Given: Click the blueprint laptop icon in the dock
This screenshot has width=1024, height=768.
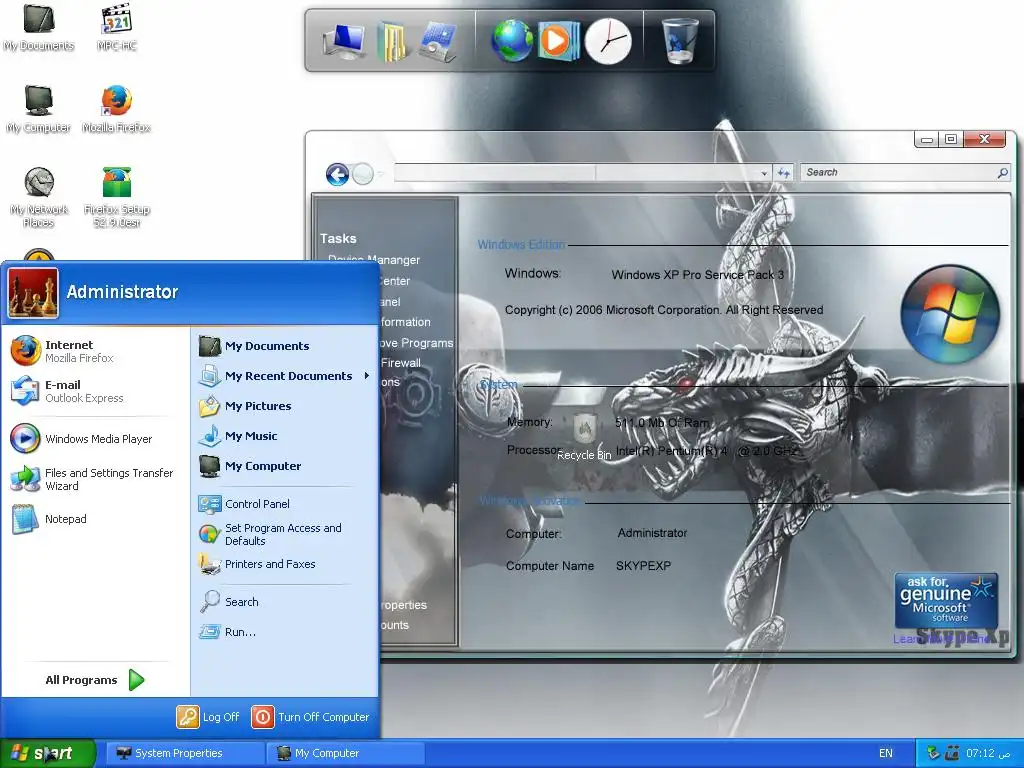Looking at the screenshot, I should point(437,40).
